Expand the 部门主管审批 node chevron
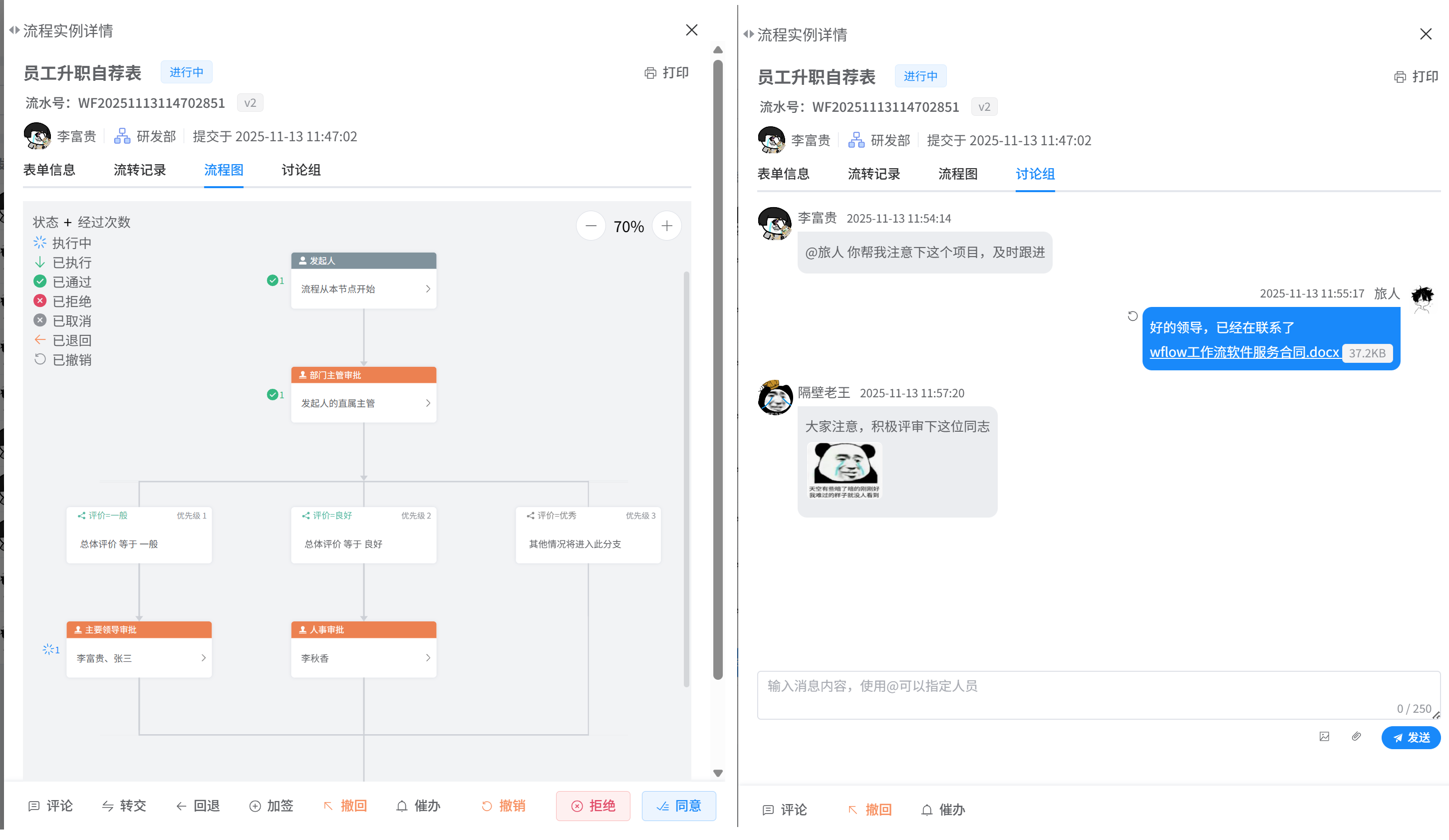 click(x=427, y=403)
